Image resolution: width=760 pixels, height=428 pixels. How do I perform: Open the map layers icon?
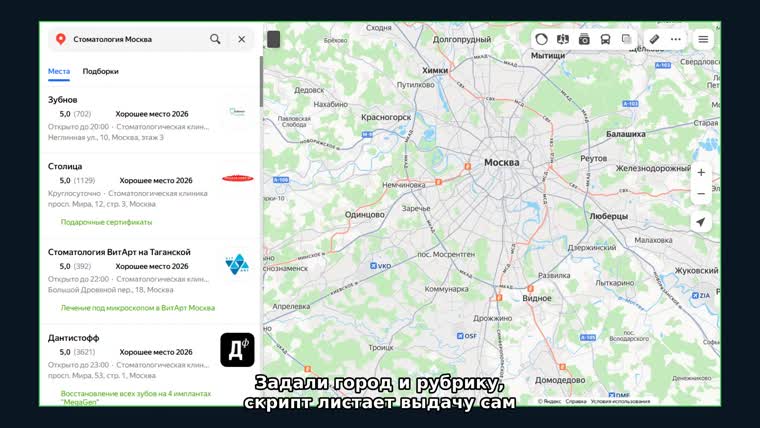pyautogui.click(x=627, y=39)
